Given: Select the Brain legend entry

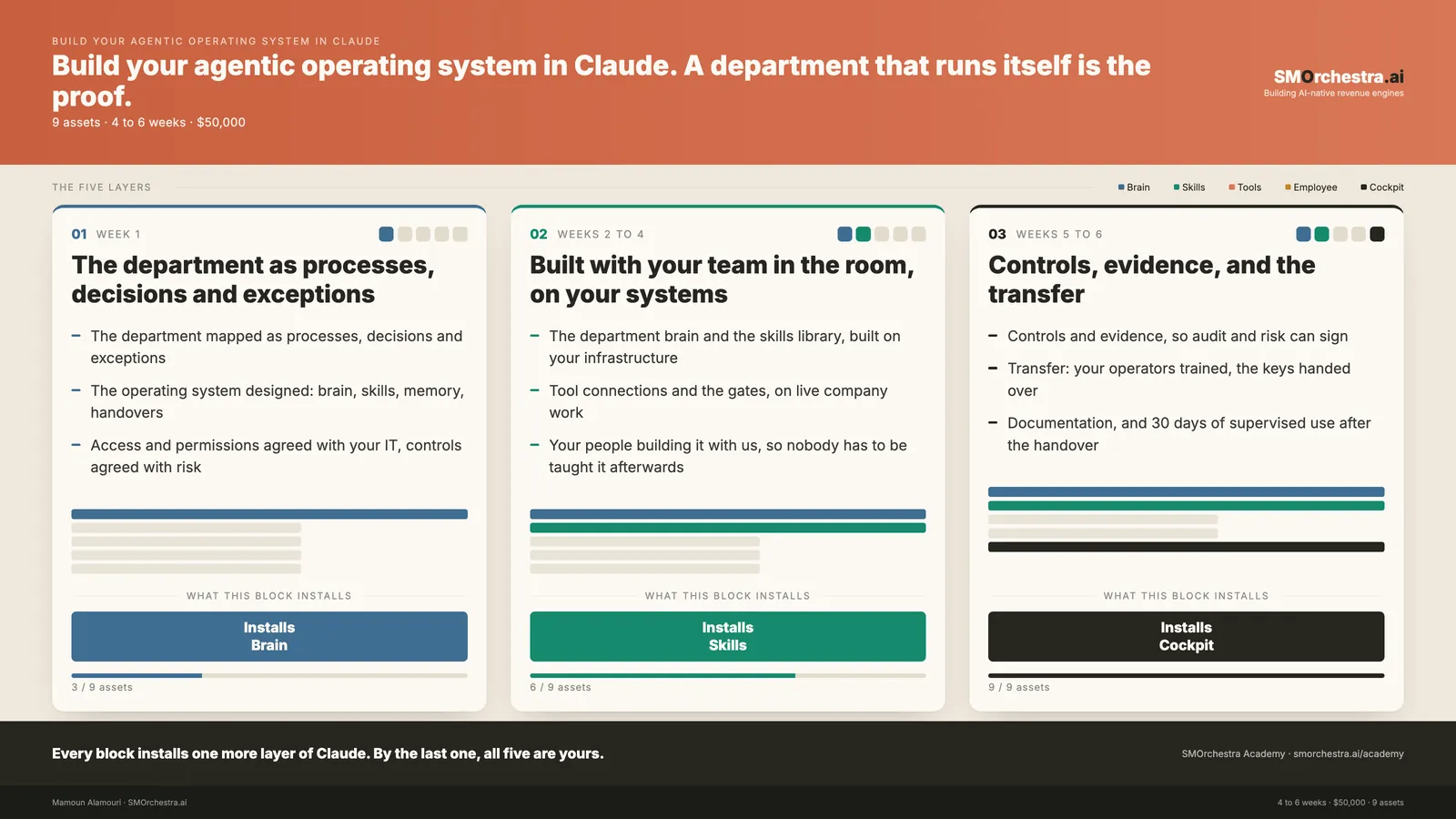Looking at the screenshot, I should (x=1134, y=187).
